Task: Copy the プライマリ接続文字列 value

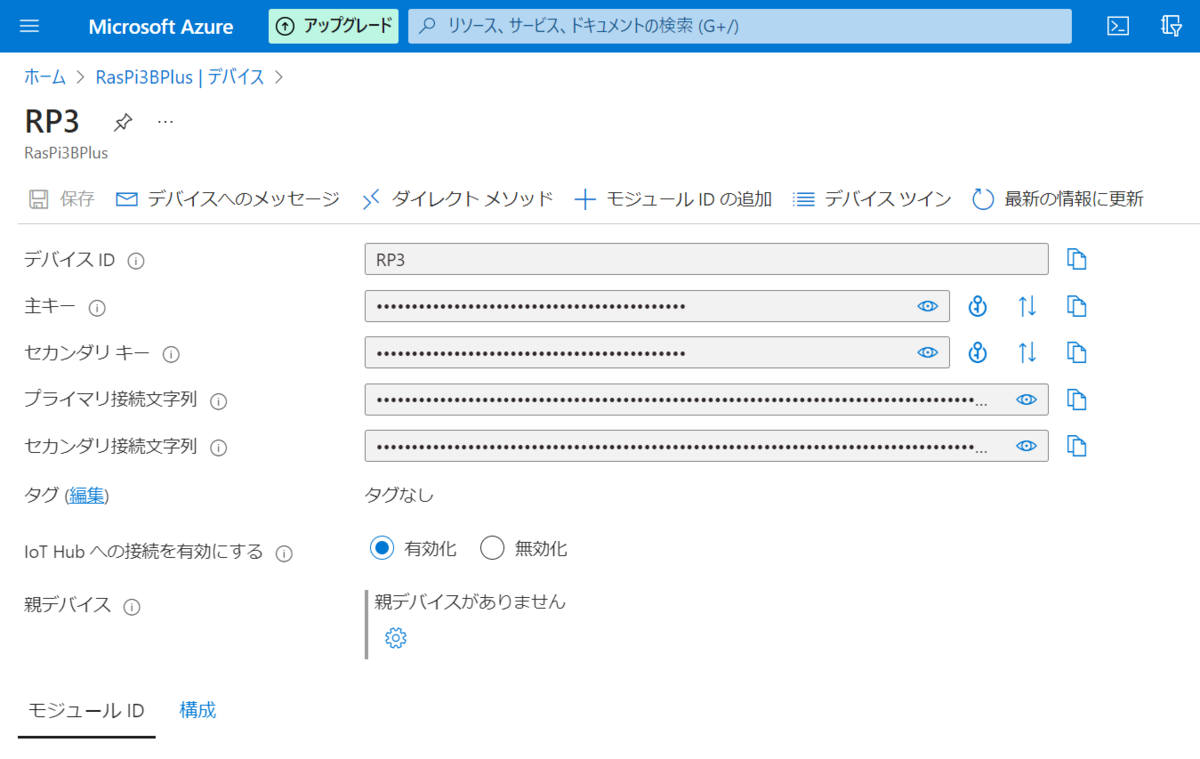Action: click(x=1076, y=399)
